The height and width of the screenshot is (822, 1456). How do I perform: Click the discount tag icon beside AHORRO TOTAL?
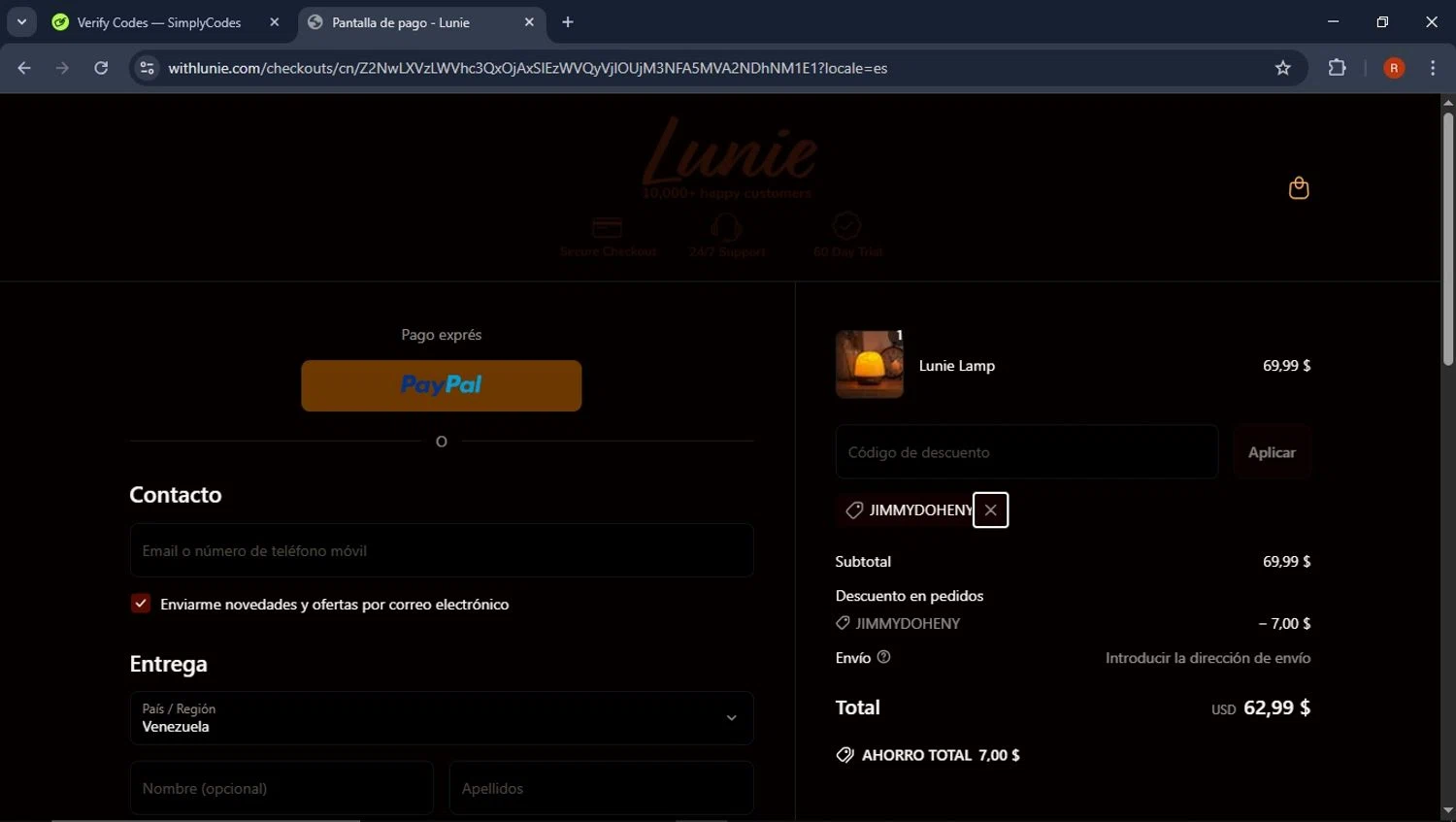pos(844,755)
